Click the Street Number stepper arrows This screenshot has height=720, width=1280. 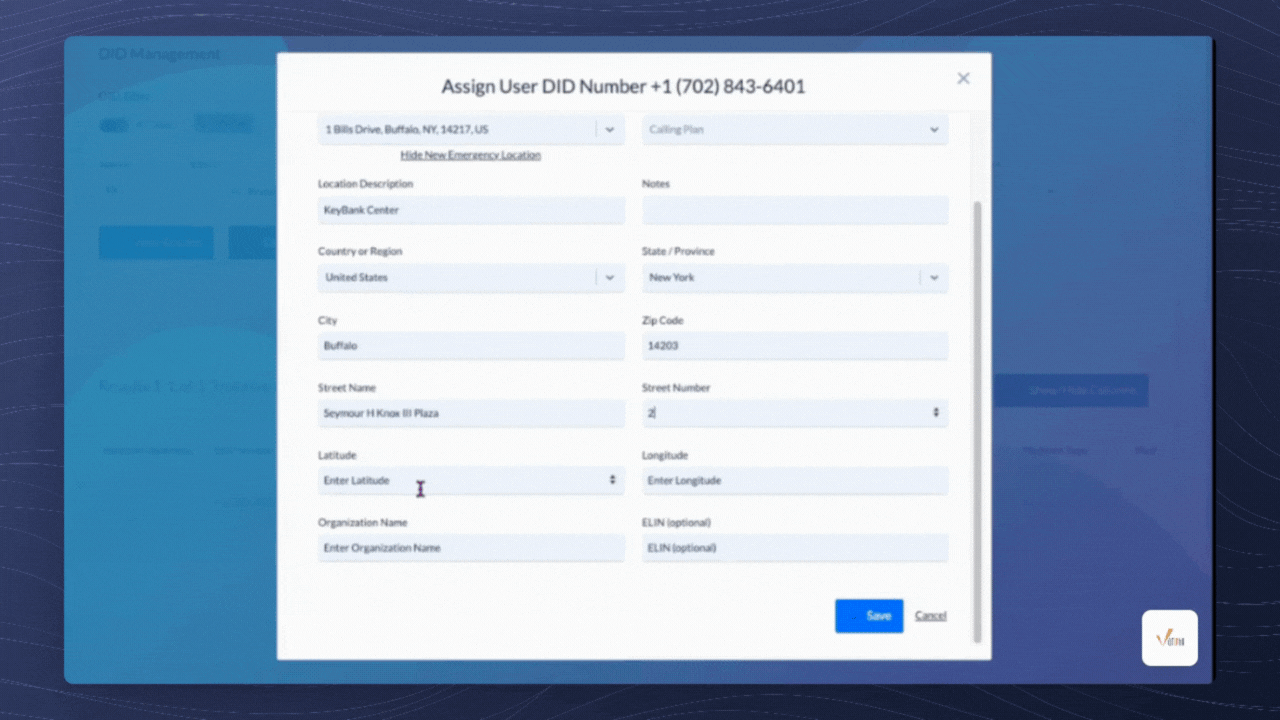coord(936,413)
